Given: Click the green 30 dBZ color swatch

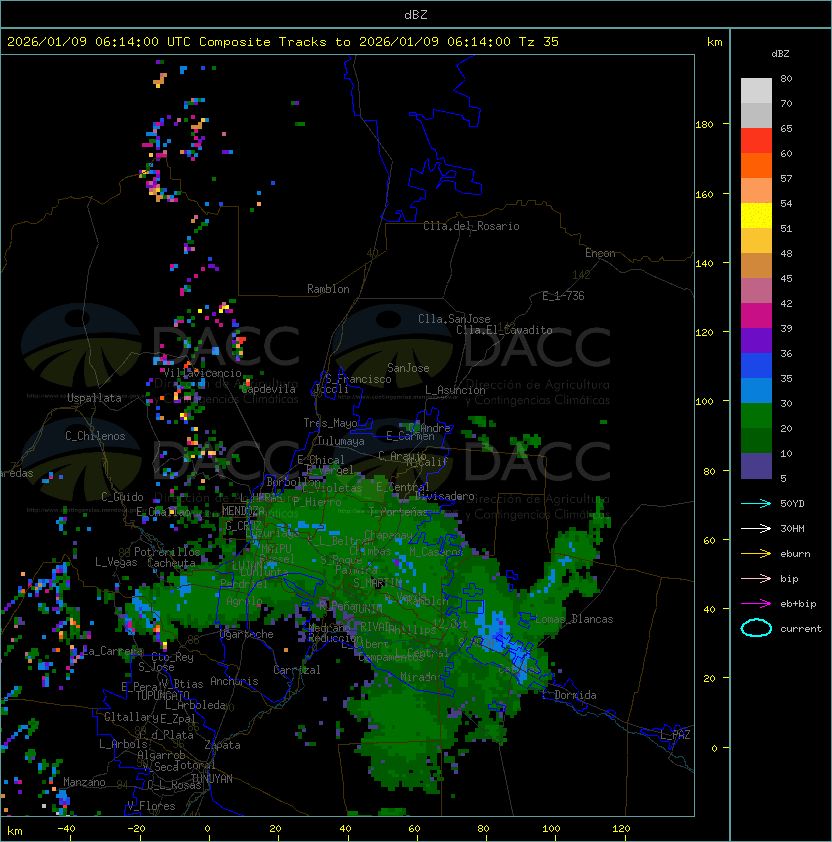Looking at the screenshot, I should click(x=756, y=415).
